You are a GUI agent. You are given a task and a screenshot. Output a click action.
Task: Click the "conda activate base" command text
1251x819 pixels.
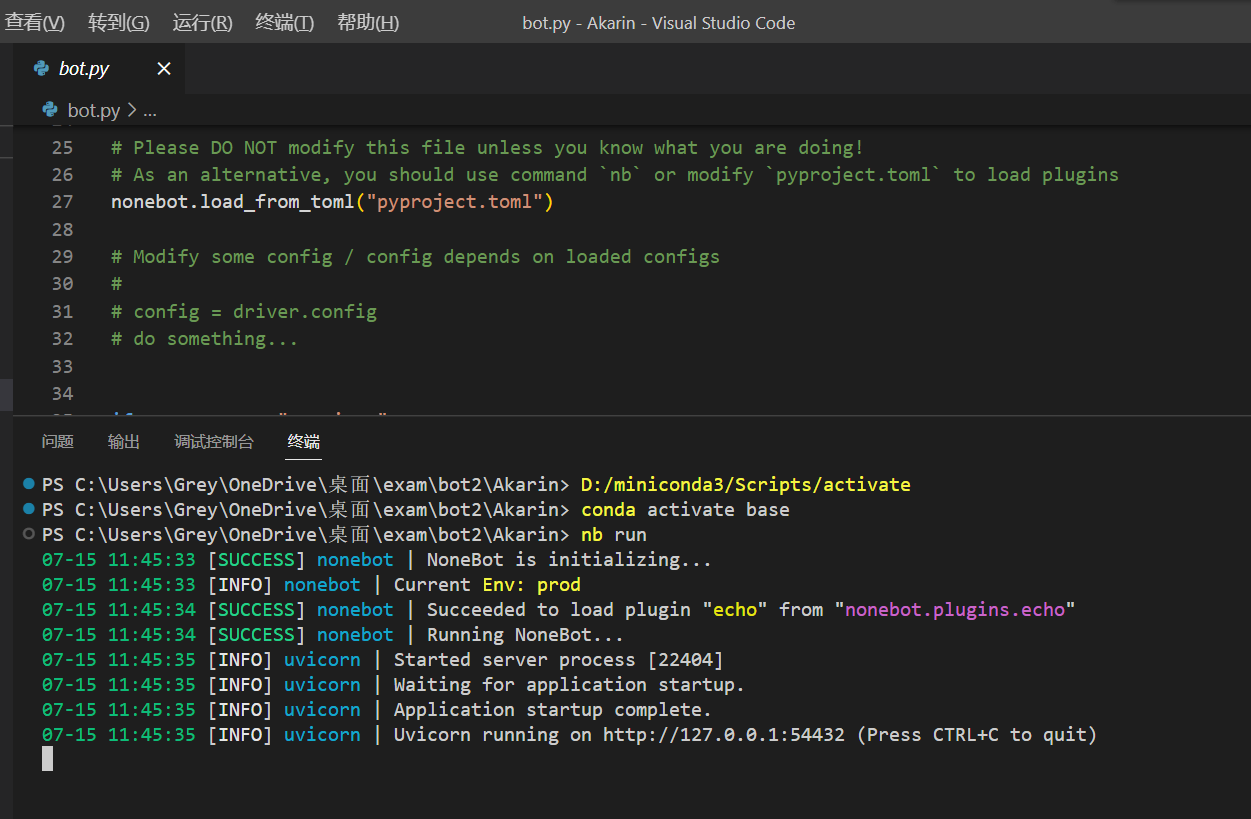pos(685,510)
